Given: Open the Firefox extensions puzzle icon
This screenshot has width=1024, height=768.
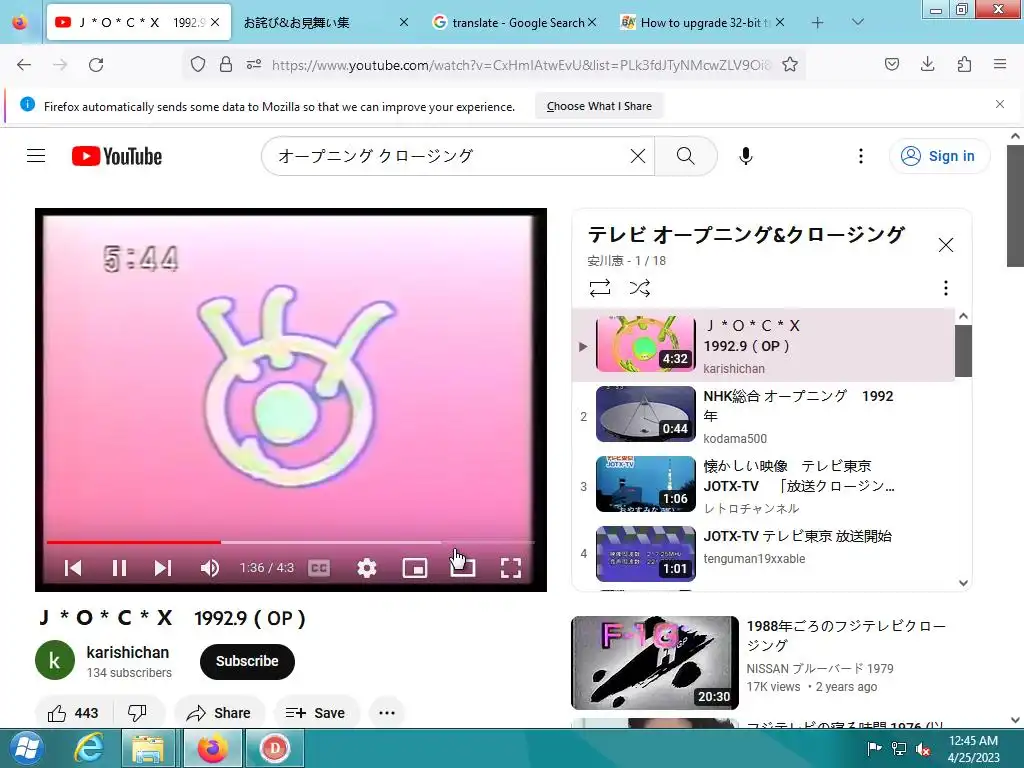Looking at the screenshot, I should point(964,64).
